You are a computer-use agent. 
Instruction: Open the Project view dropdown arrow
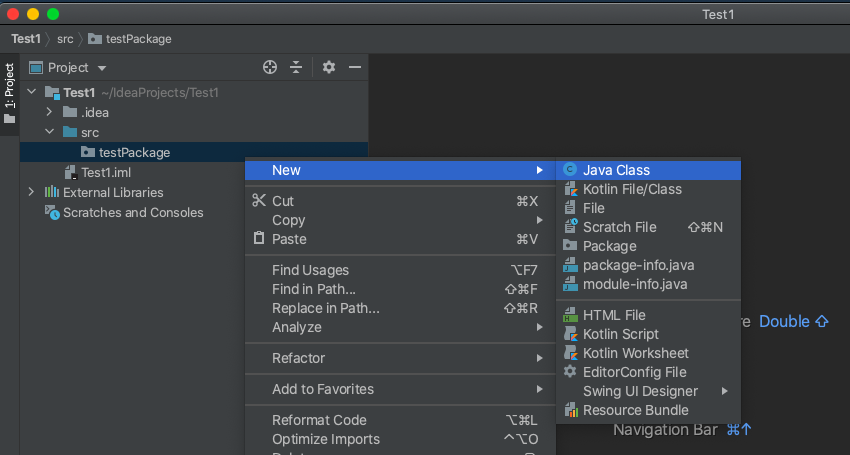[x=102, y=68]
